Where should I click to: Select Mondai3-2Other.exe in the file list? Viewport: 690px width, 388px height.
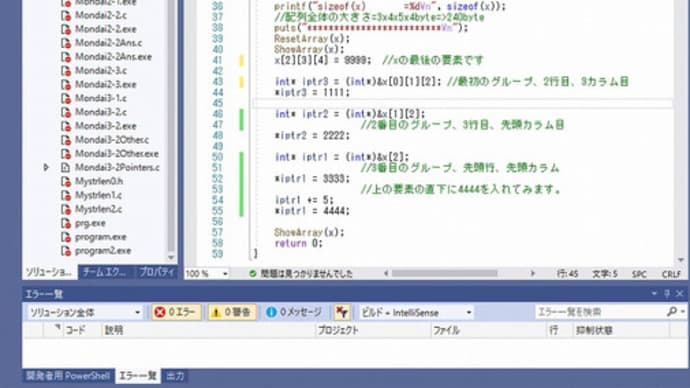tap(117, 154)
